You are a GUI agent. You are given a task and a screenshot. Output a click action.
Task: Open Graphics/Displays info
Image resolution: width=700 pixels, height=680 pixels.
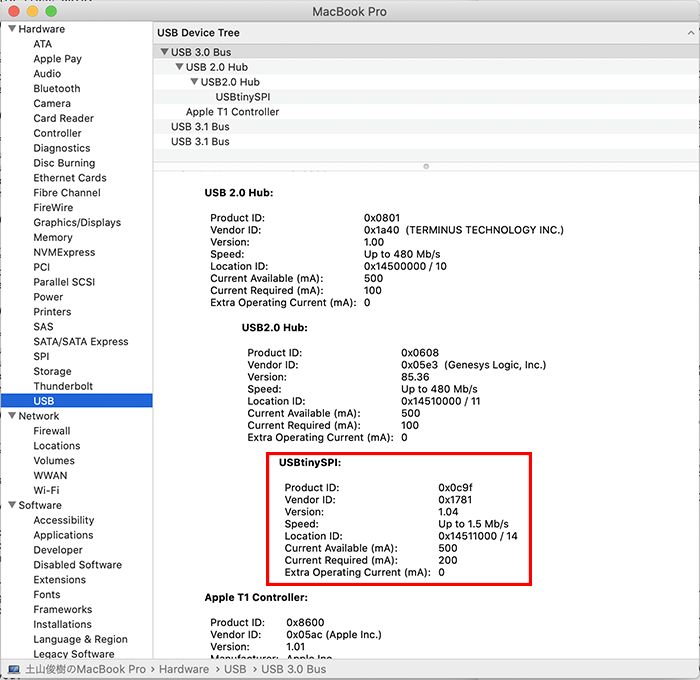point(77,222)
